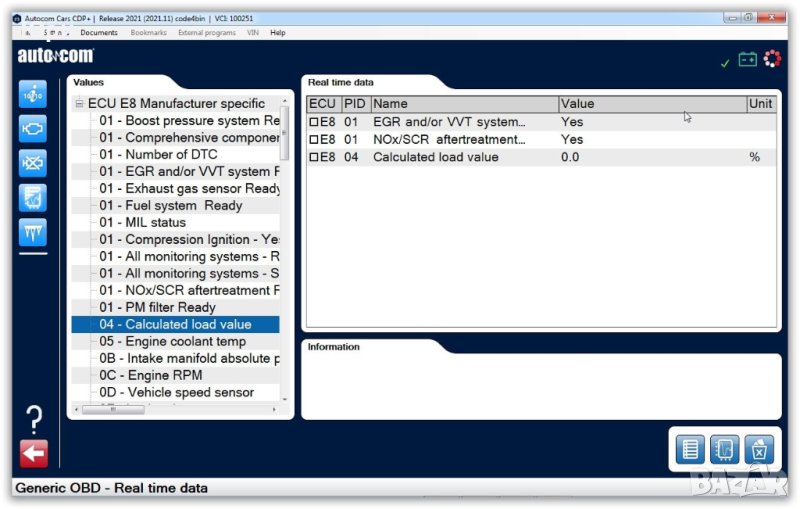Go back using the red arrow button
800x509 pixels.
click(x=33, y=454)
